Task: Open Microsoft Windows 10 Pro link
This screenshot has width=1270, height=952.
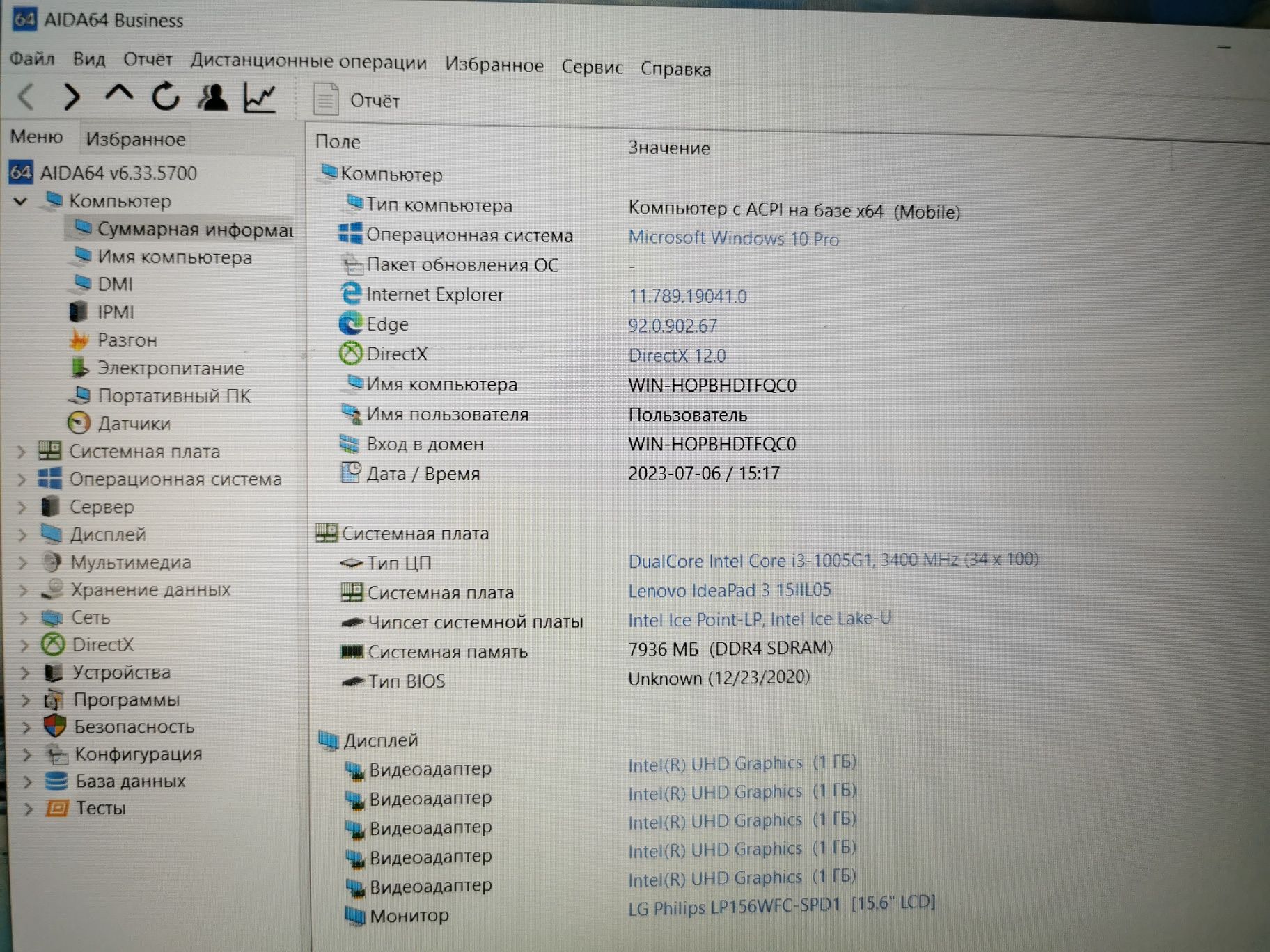Action: click(x=733, y=238)
